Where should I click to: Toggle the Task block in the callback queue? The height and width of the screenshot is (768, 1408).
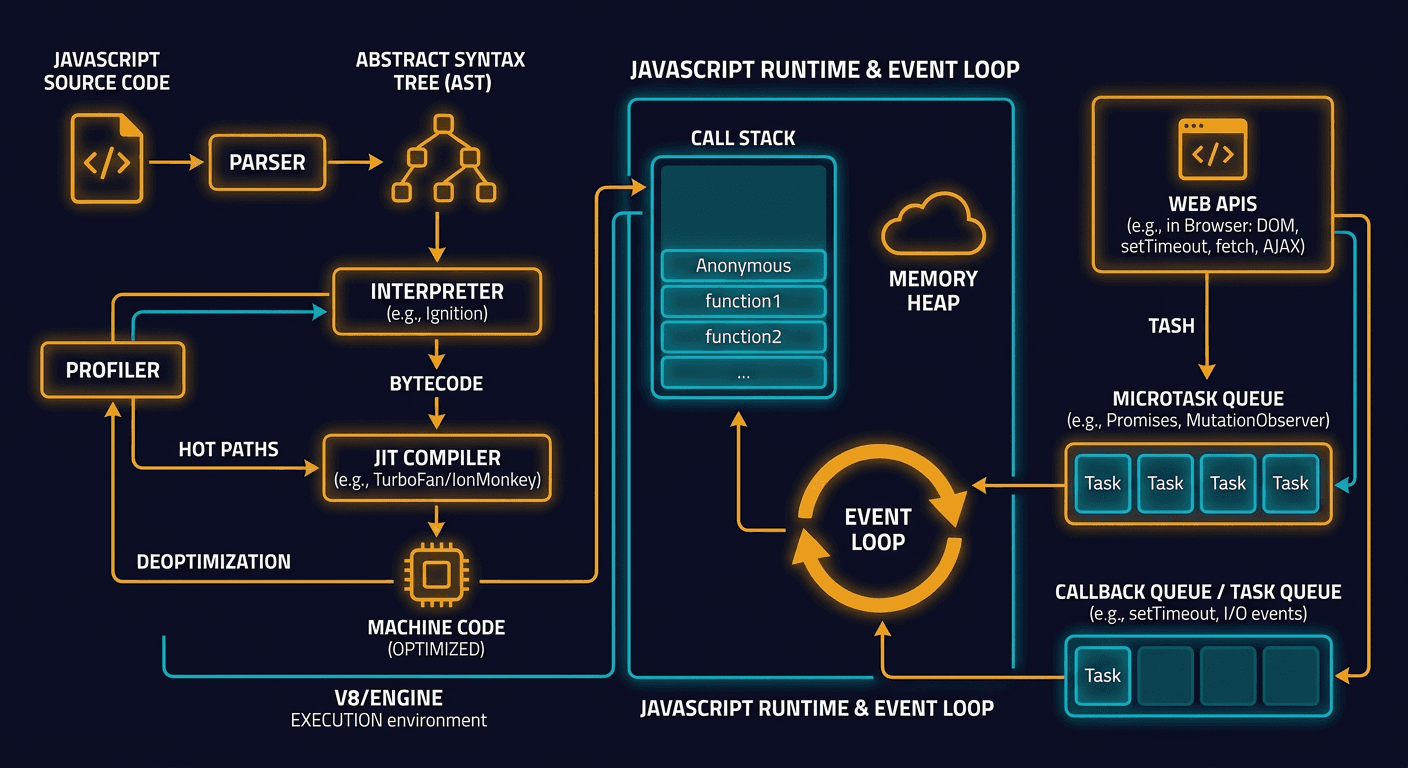[1101, 676]
